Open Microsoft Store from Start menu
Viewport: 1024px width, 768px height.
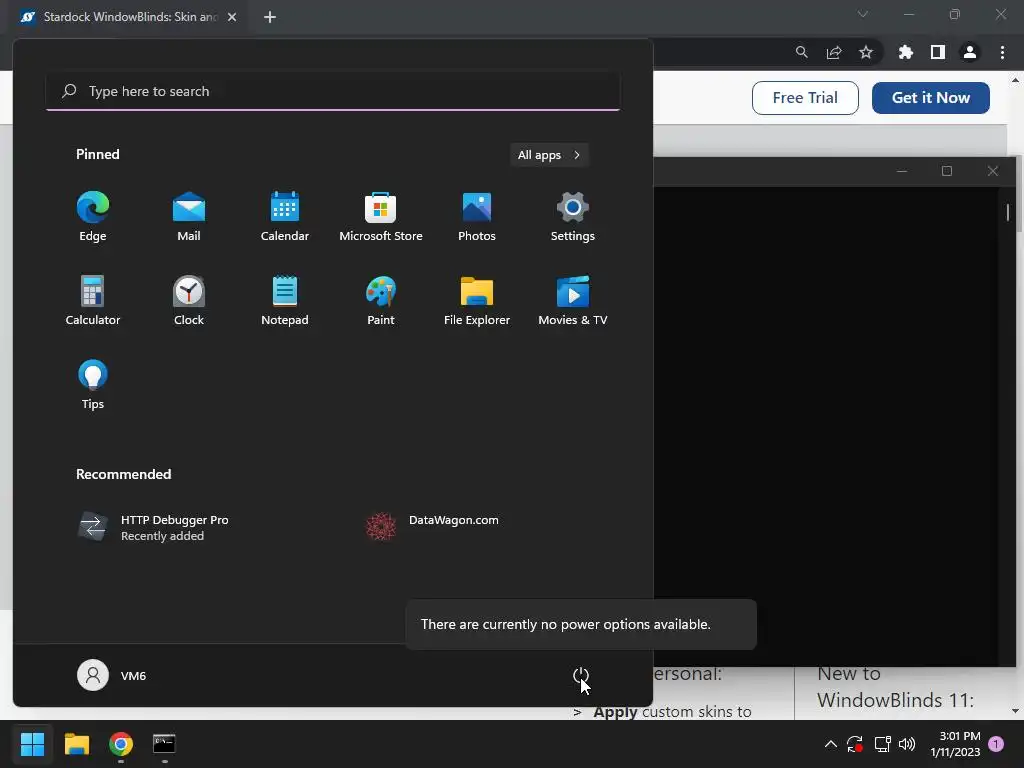tap(381, 217)
